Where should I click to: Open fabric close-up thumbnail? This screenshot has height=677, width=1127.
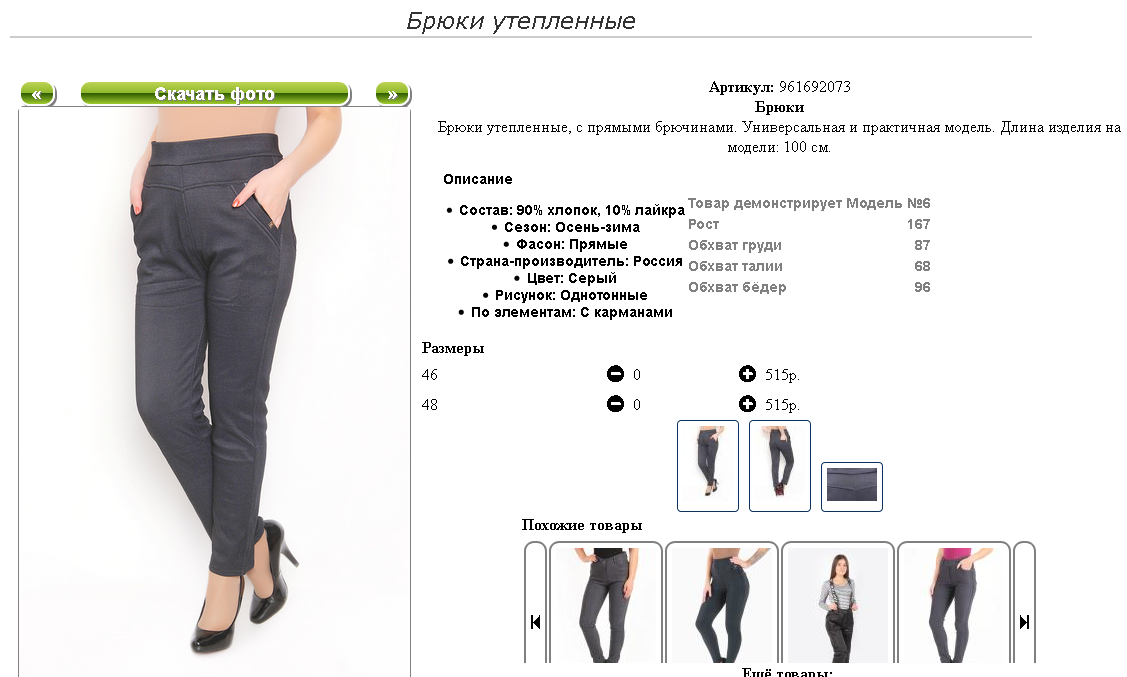pyautogui.click(x=852, y=487)
